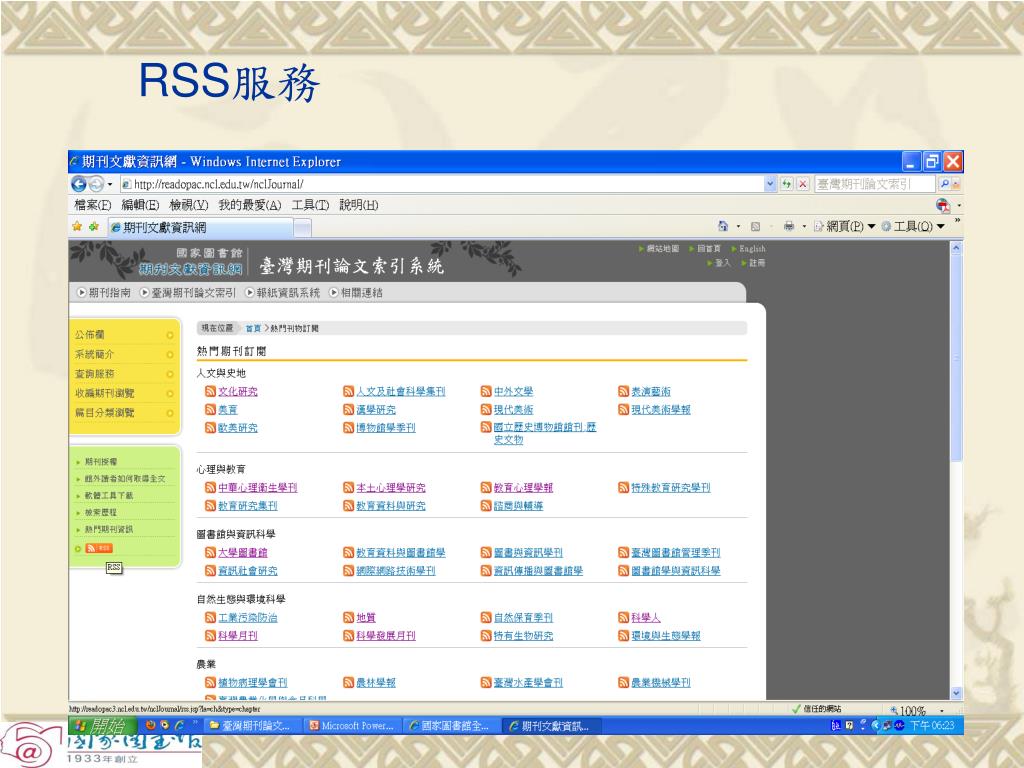Click RSS icon beside 大學圖書館
This screenshot has width=1024, height=768.
pyautogui.click(x=210, y=552)
